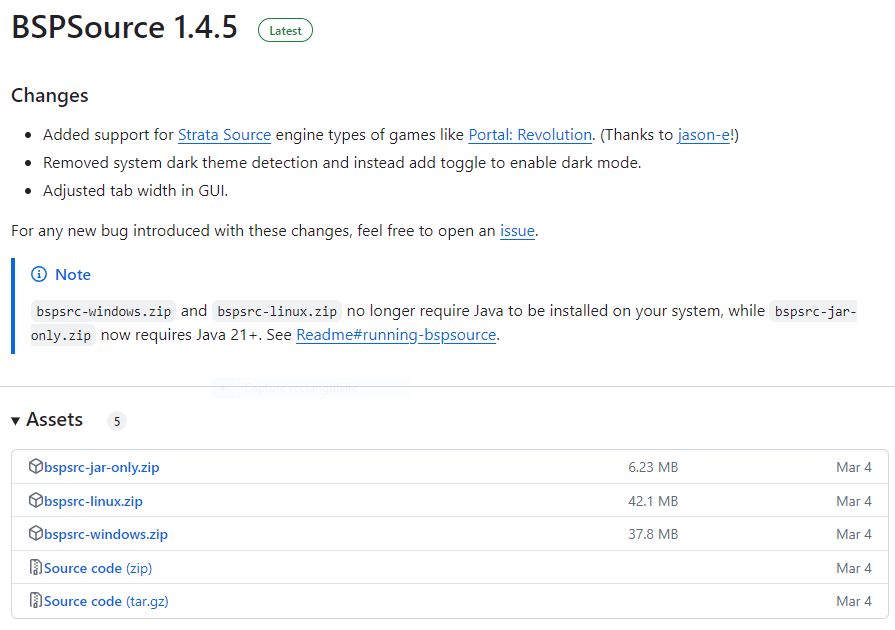Click the package icon beside bspsrc-windows.zip
This screenshot has width=895, height=630.
[x=35, y=534]
